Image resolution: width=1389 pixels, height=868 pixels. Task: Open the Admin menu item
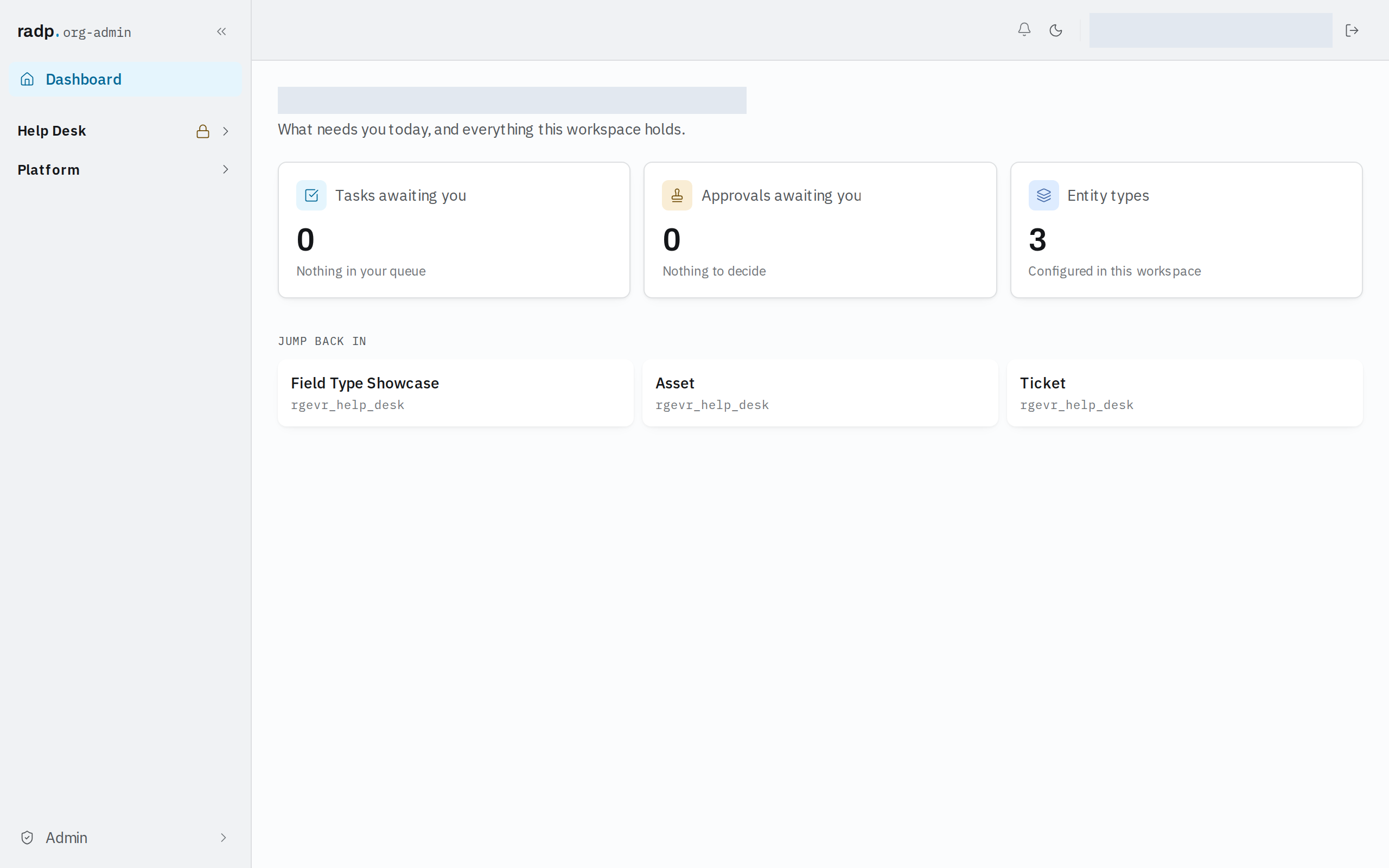[125, 838]
